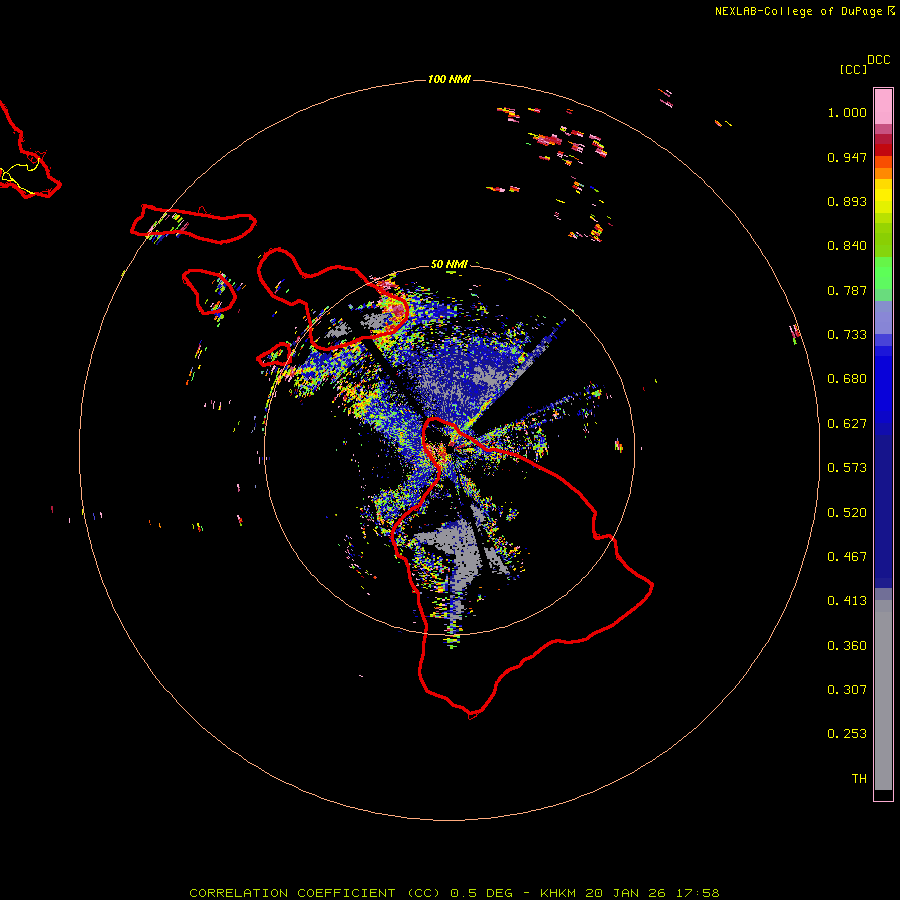This screenshot has height=900, width=900.
Task: Click the 0.520 legend value
Action: 847,513
